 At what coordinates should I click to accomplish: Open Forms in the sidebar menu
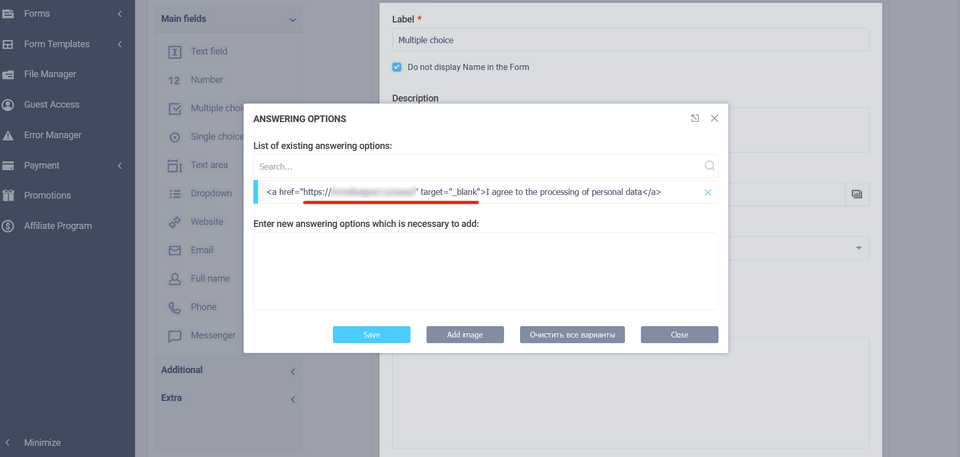point(37,13)
